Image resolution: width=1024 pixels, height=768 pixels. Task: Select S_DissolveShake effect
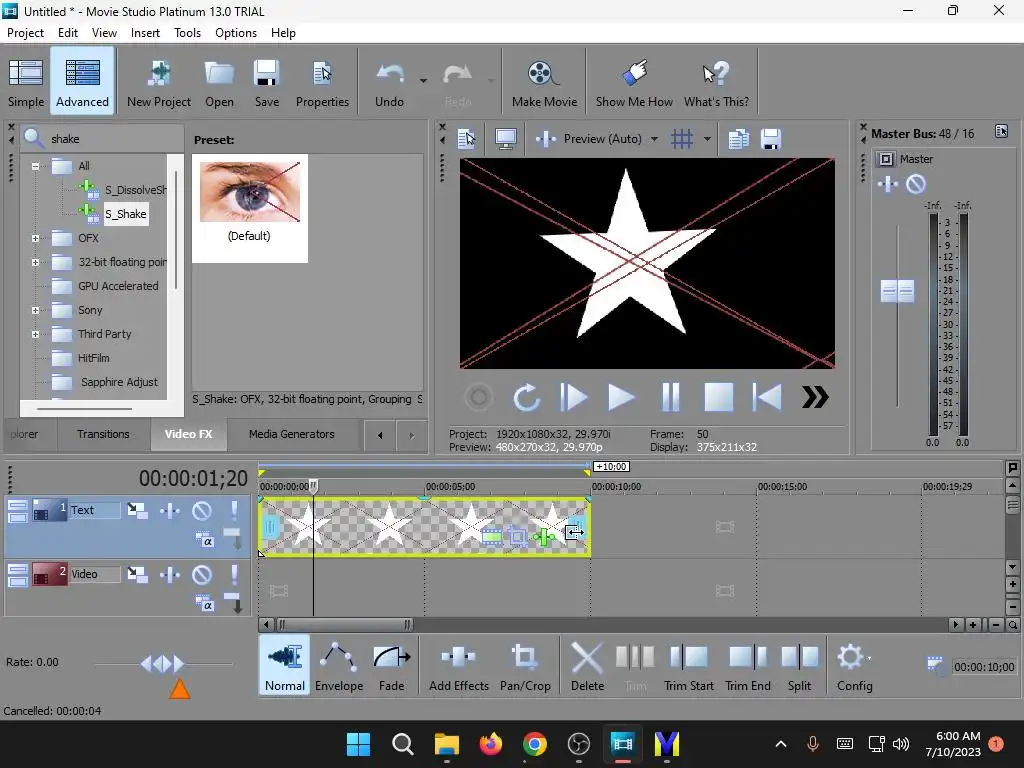[x=135, y=190]
